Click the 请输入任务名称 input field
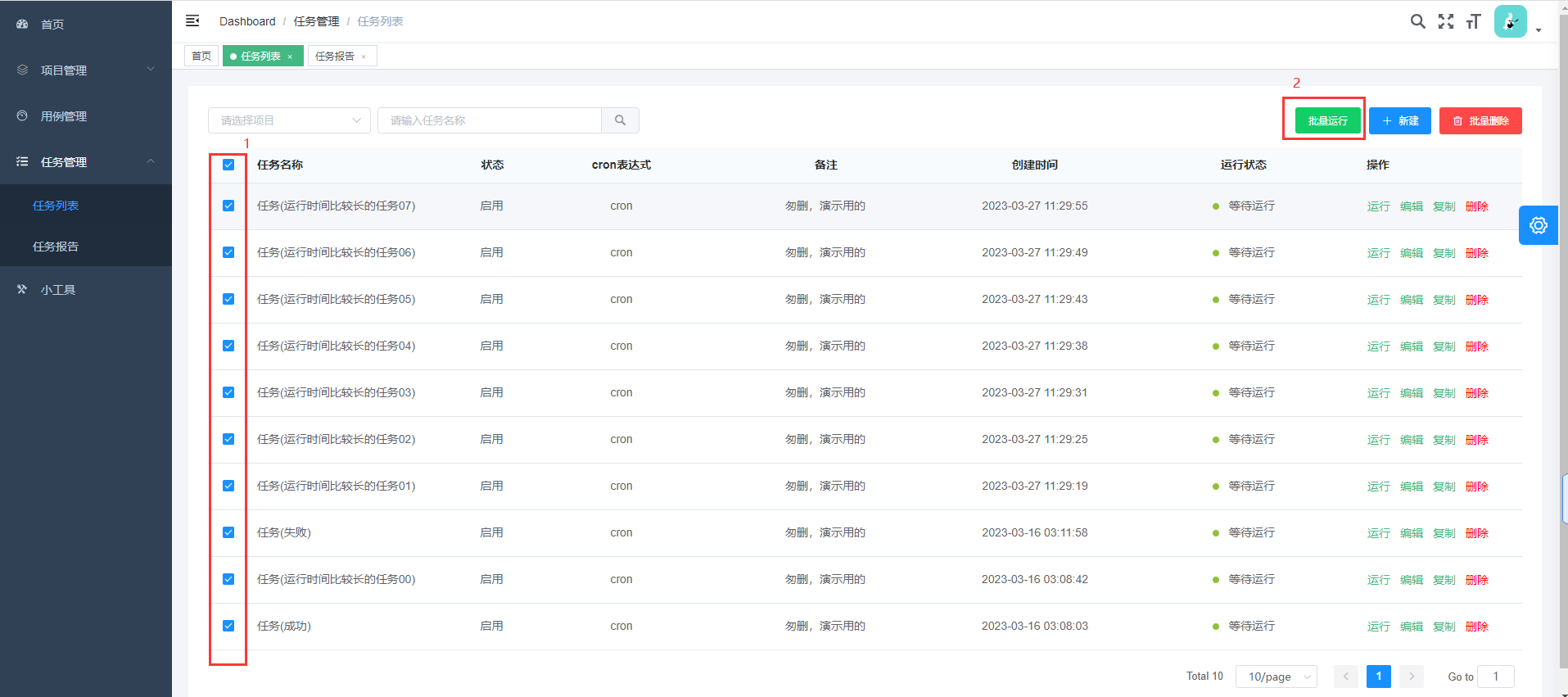This screenshot has height=697, width=1568. tap(490, 120)
